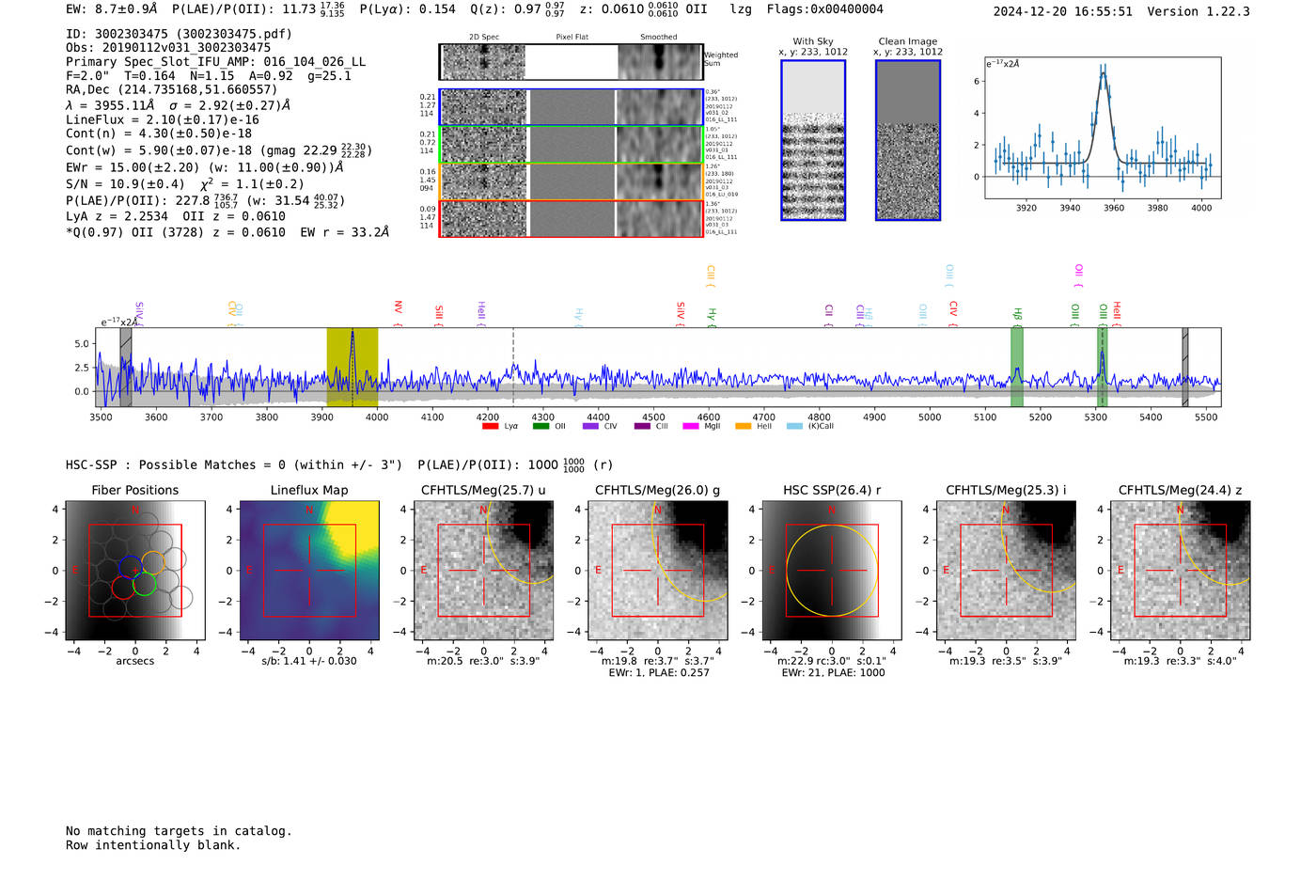The width and height of the screenshot is (1316, 896).
Task: Open the Lineflux Map panel
Action: coord(309,570)
